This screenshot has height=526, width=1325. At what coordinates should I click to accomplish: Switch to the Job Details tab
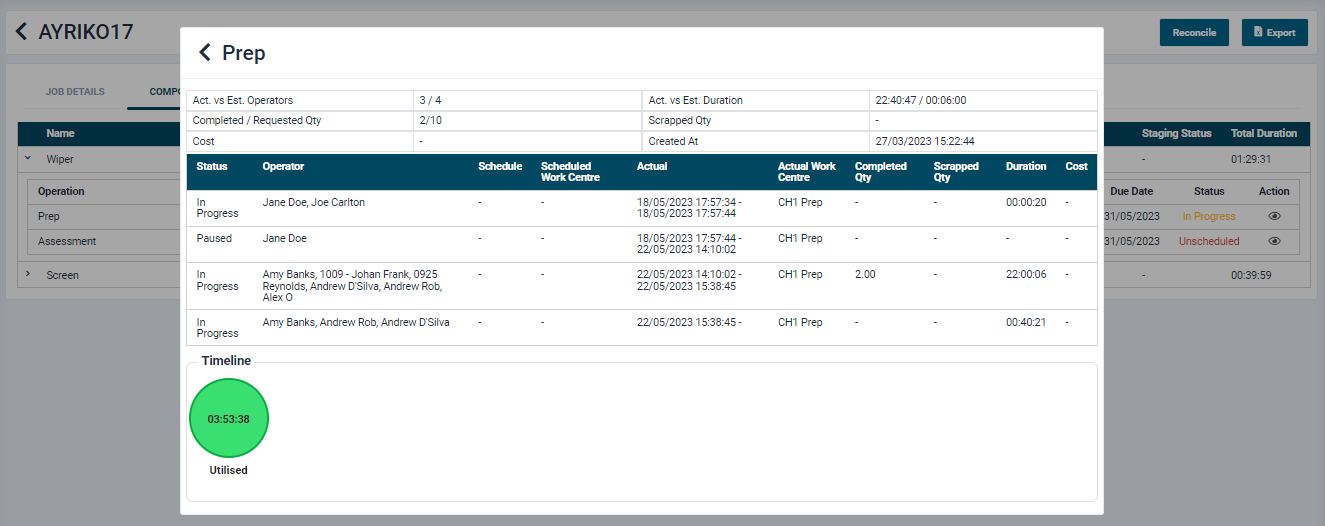click(x=74, y=92)
